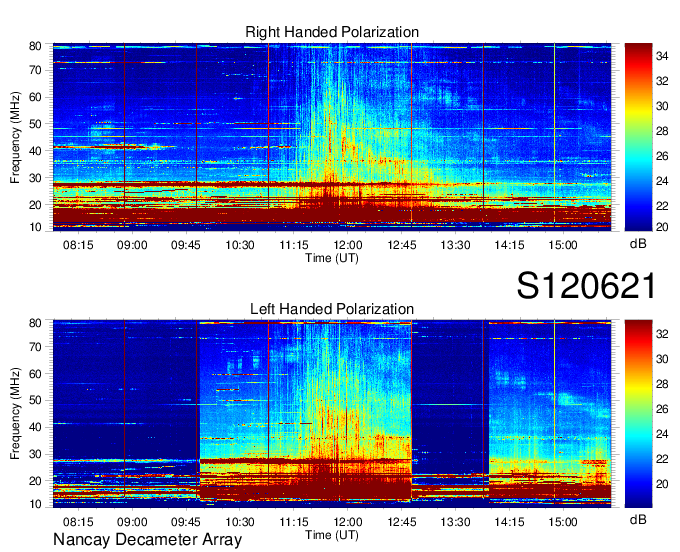The height and width of the screenshot is (552, 680).
Task: Click 10 MHz tick on Left Handed frequency axis
Action: [x=35, y=504]
